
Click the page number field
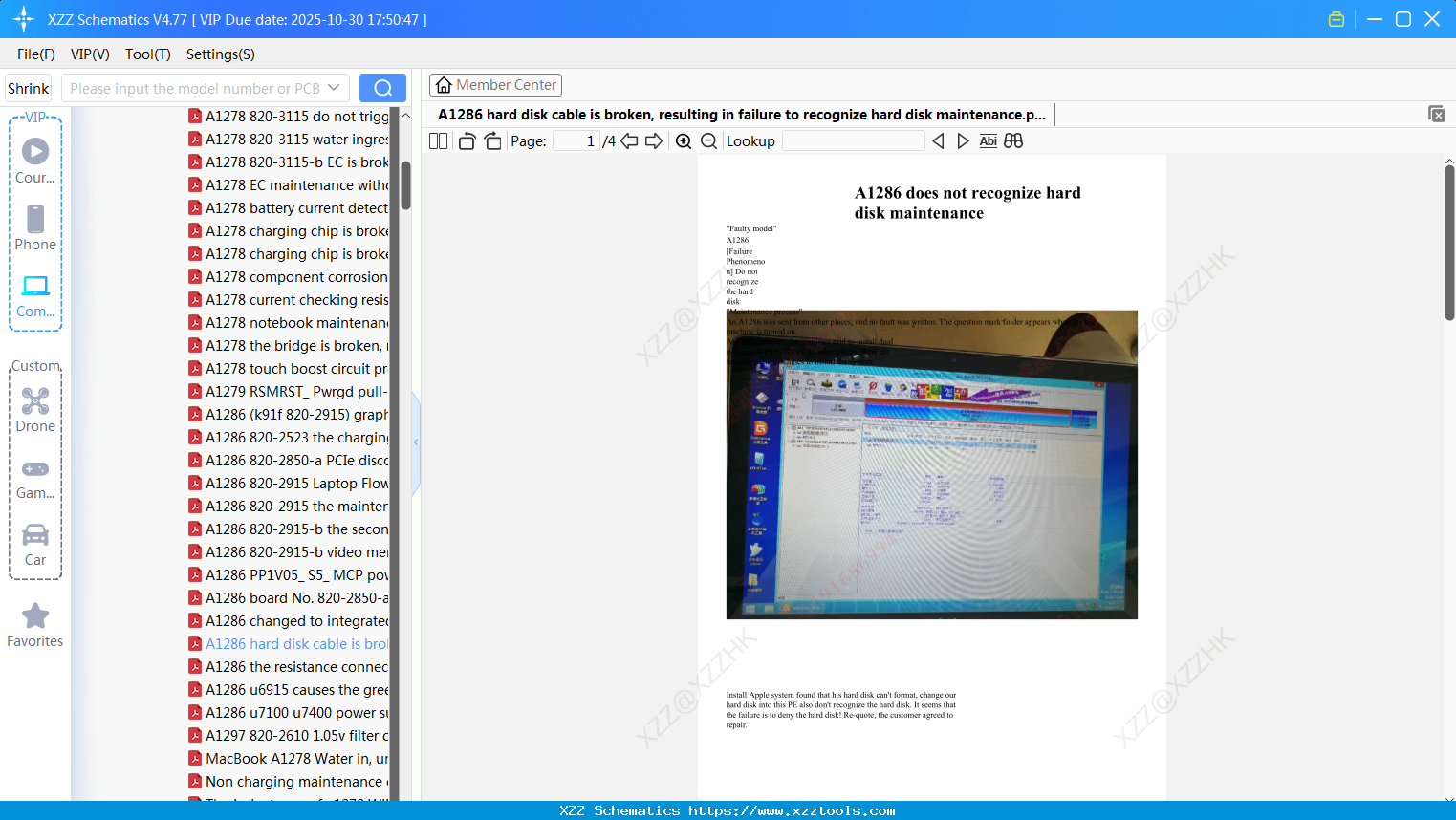576,140
